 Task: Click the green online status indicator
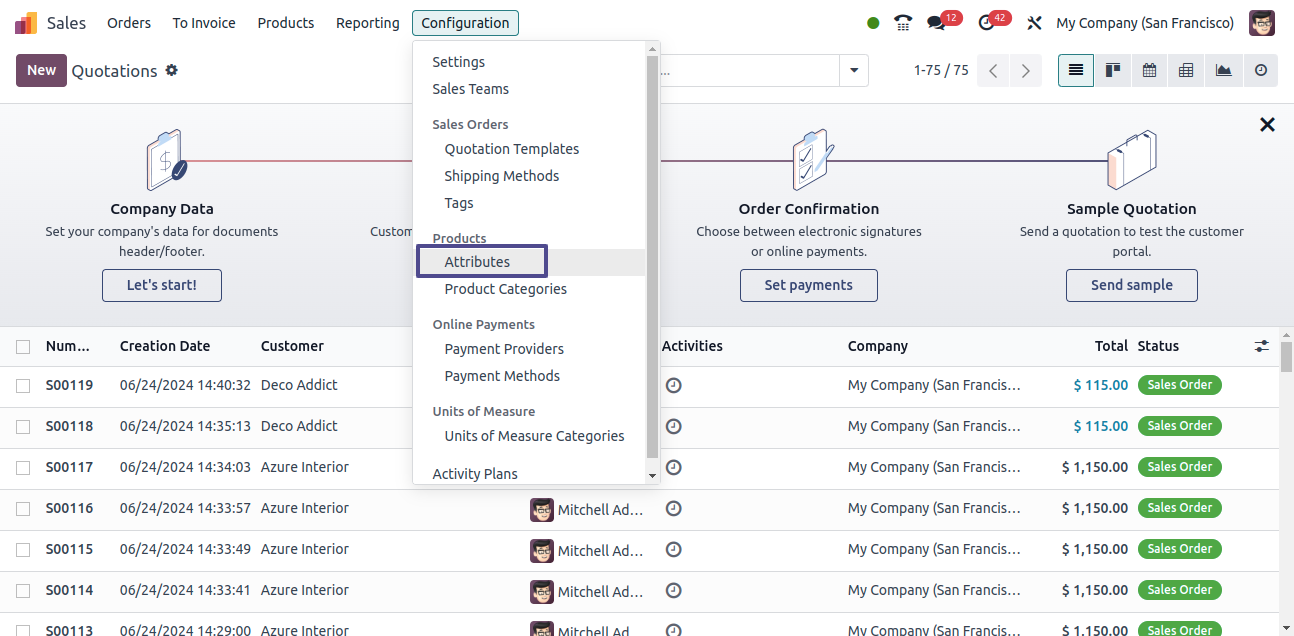click(873, 23)
